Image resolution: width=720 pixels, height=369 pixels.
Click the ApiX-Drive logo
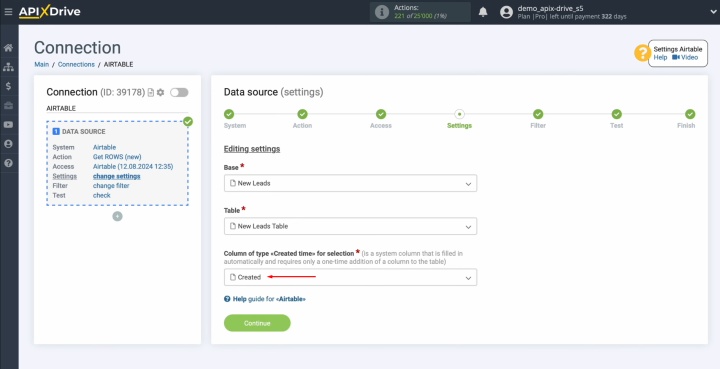(x=50, y=12)
